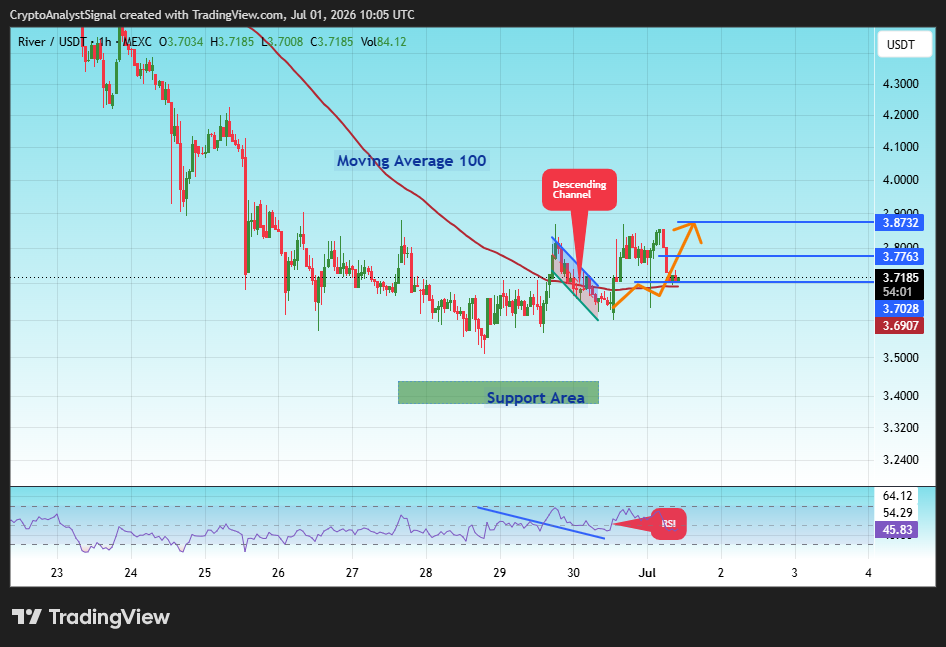Click the 23 date on time axis

[x=57, y=573]
